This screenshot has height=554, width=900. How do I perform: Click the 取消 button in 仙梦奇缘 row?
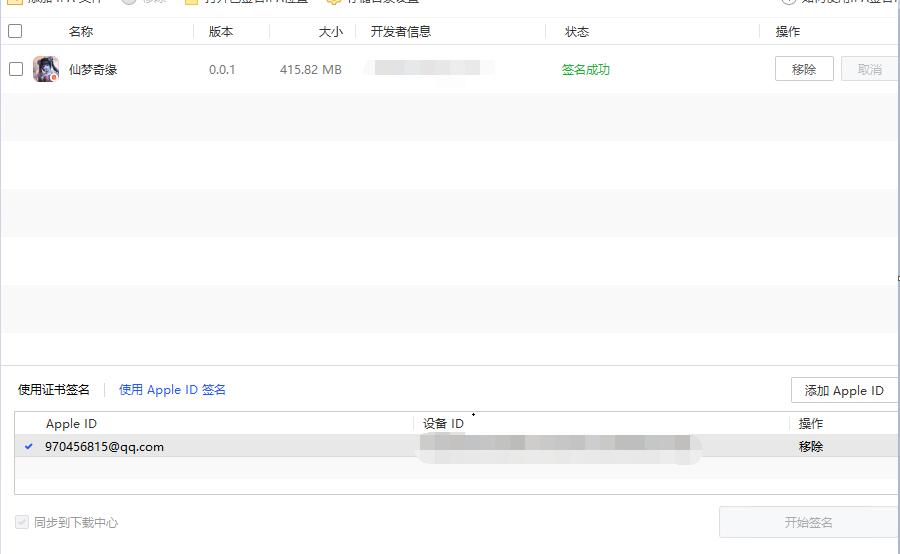[x=870, y=69]
